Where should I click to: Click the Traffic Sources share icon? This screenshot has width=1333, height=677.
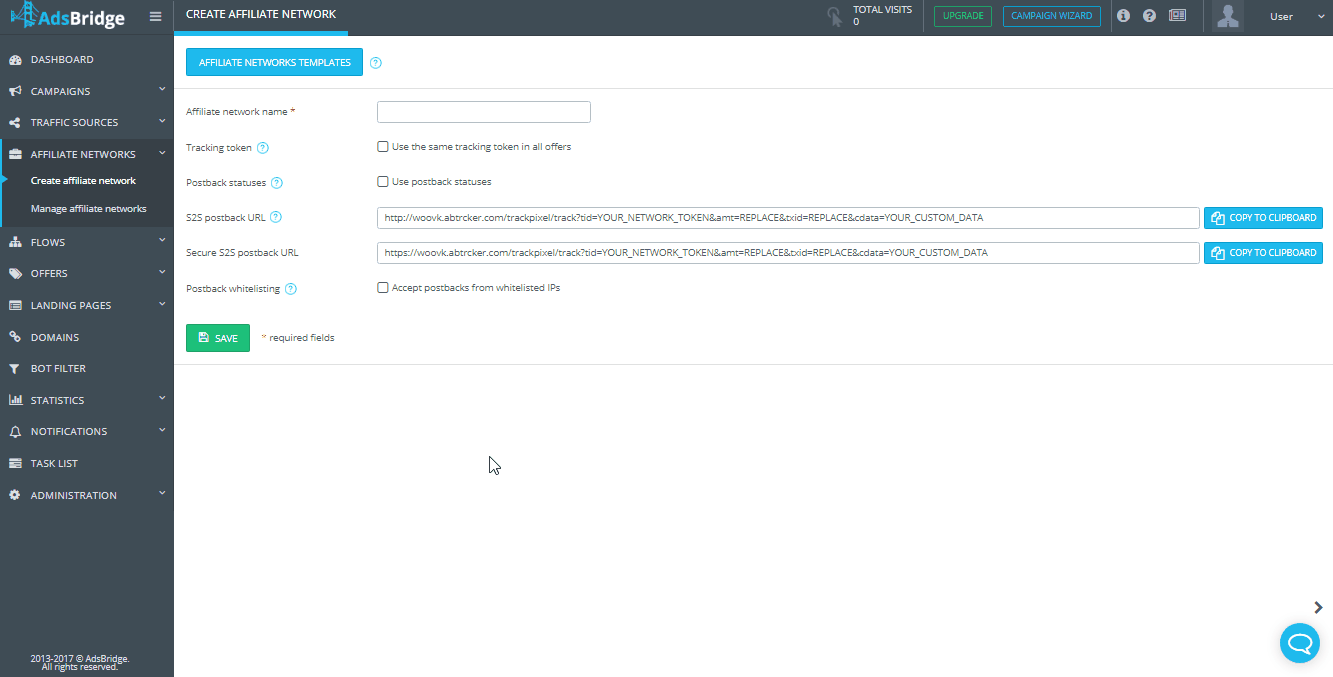coord(15,123)
